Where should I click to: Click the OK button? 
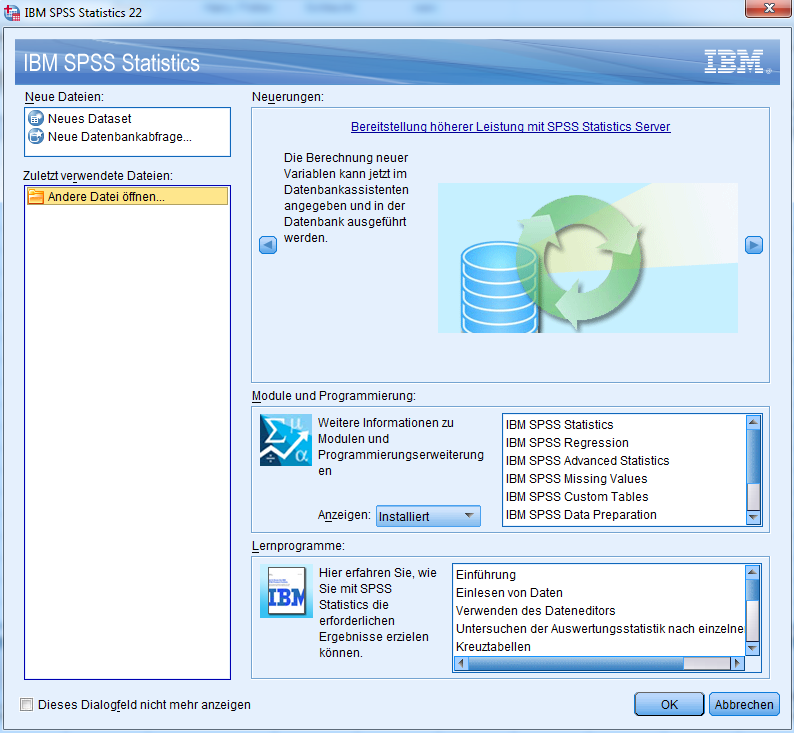coord(669,704)
